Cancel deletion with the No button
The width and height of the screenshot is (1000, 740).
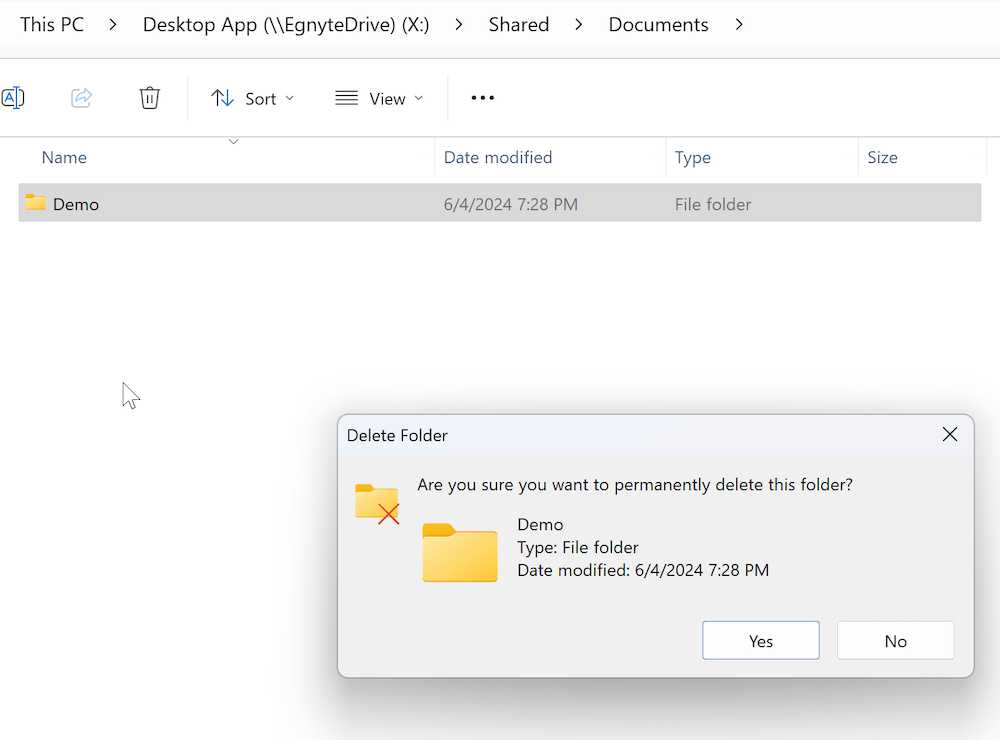point(895,641)
